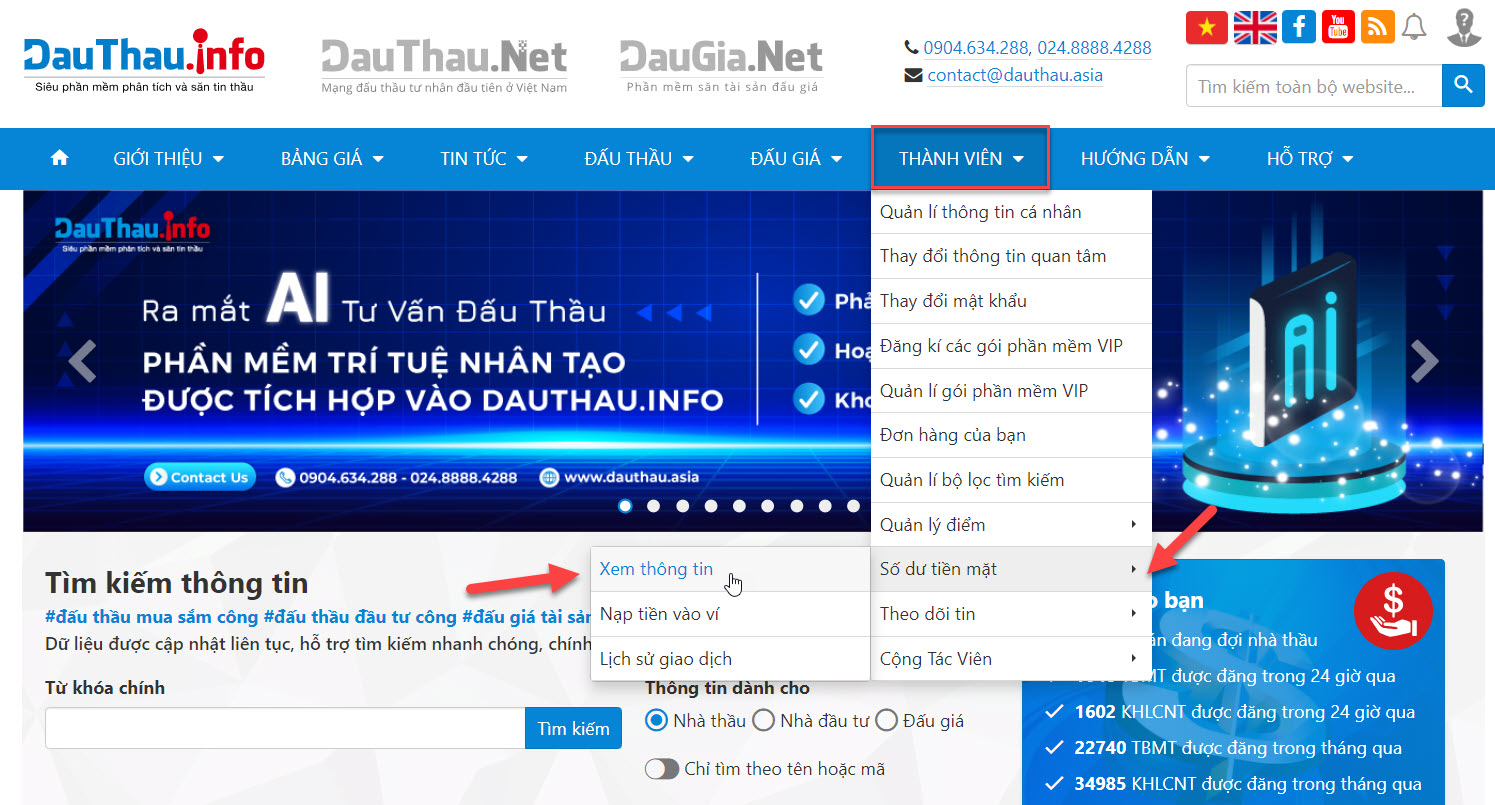
Task: Toggle 'Chỉ tìm theo tên hoặc mã' switch
Action: [x=661, y=769]
